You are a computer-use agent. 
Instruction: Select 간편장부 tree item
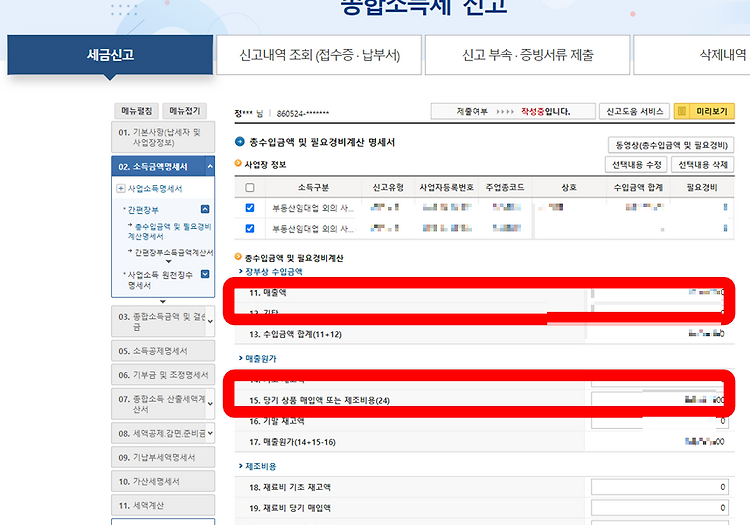(x=142, y=209)
